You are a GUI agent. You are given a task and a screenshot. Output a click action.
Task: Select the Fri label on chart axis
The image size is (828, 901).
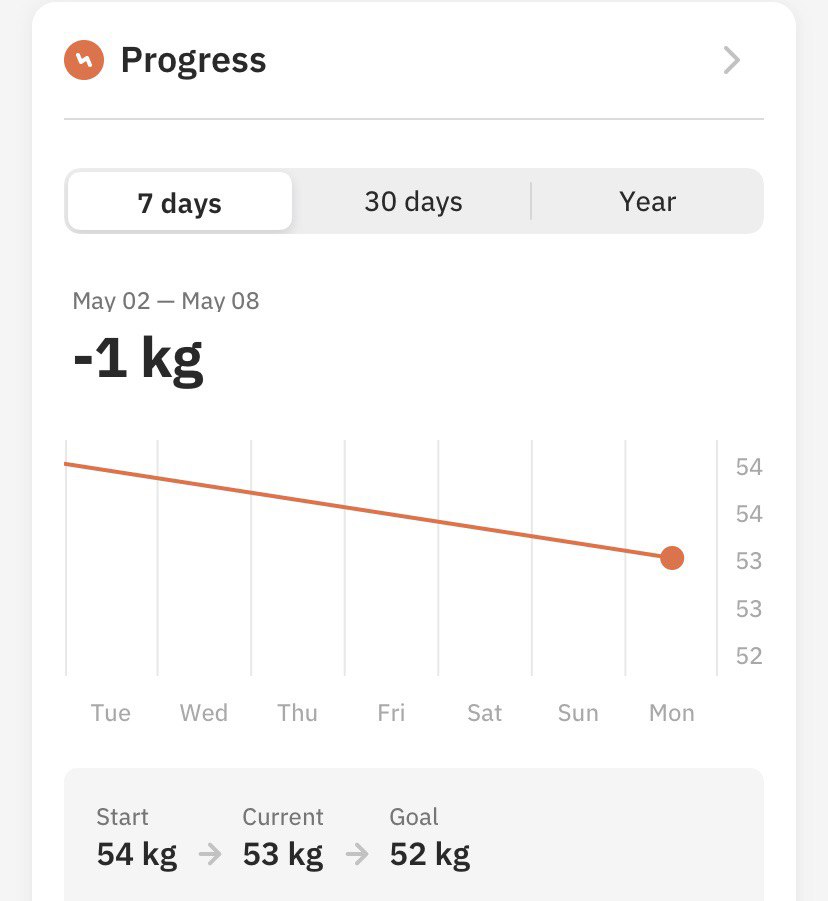(x=391, y=713)
